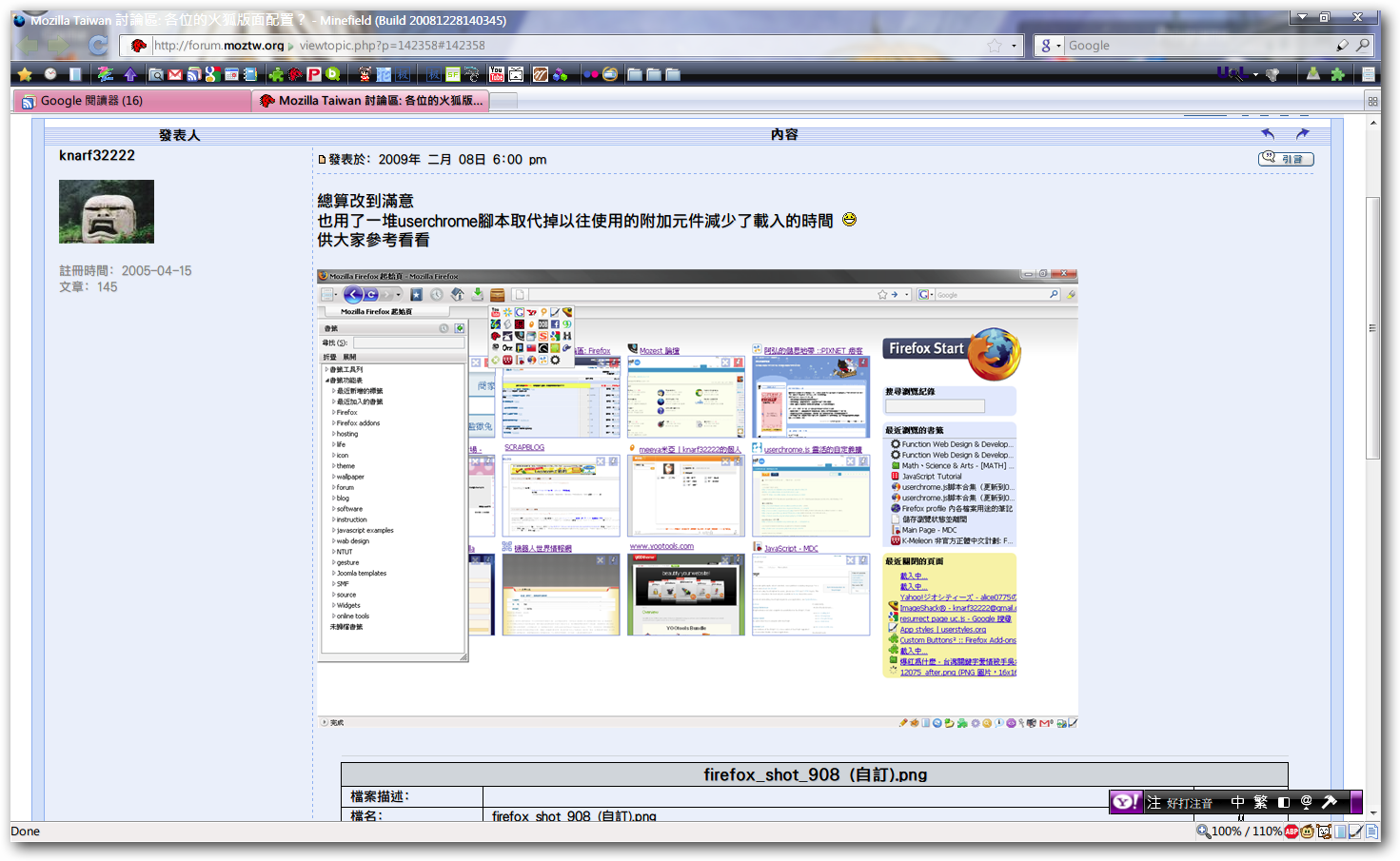The height and width of the screenshot is (861, 1400).
Task: Click the Adblock Plus status bar icon
Action: point(1292,832)
